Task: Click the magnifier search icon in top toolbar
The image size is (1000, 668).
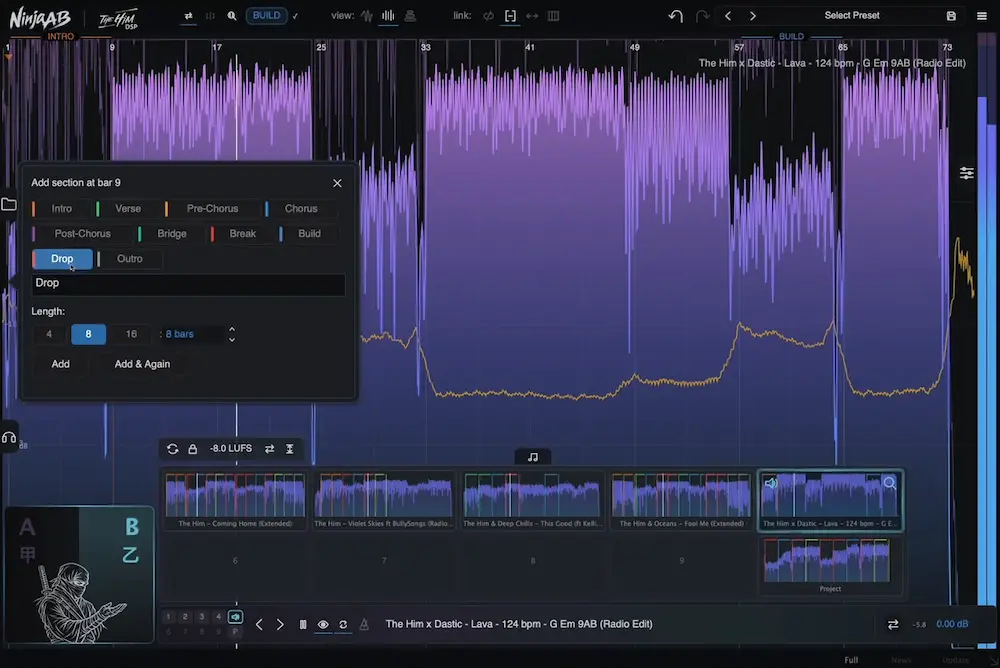Action: click(232, 16)
